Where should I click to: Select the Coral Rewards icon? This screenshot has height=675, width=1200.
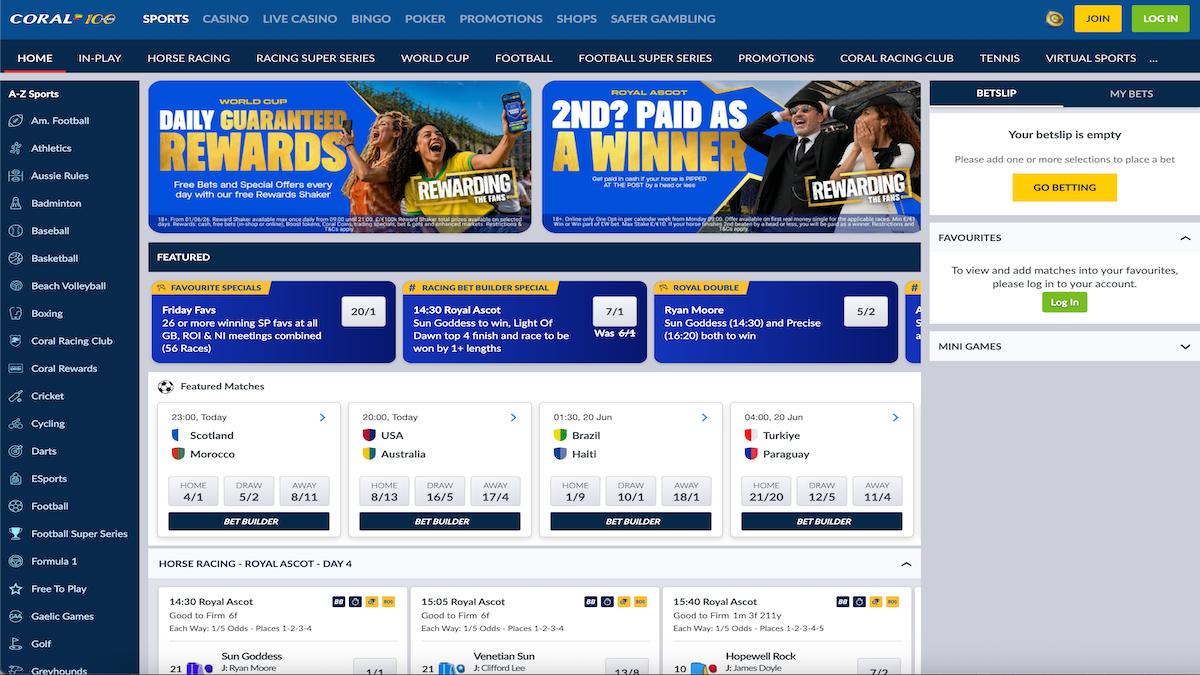[15, 368]
